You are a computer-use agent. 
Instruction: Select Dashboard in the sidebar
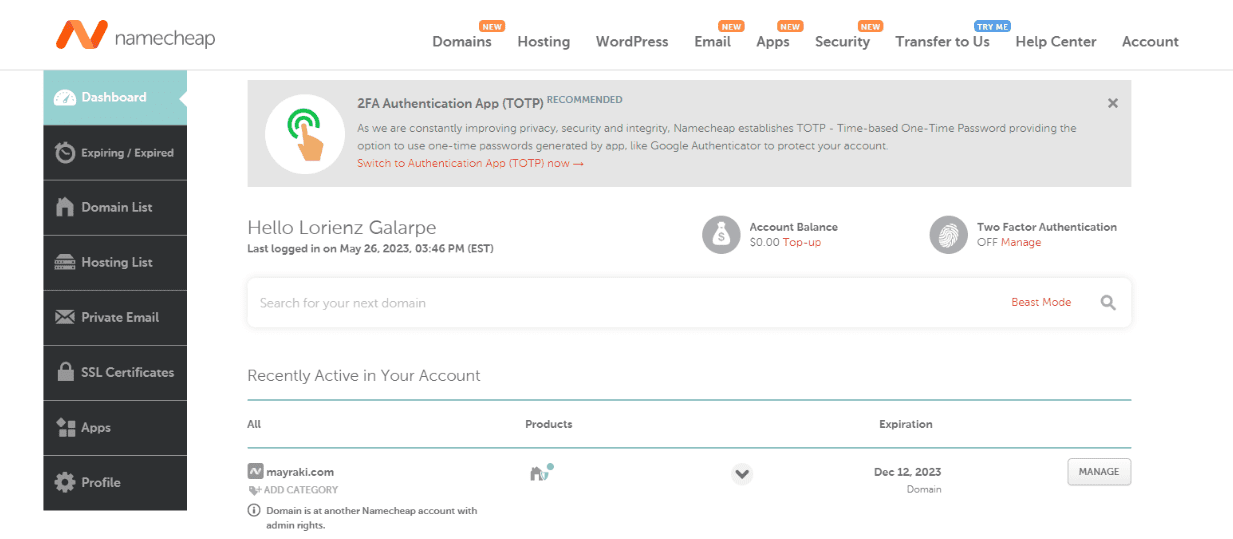[115, 98]
